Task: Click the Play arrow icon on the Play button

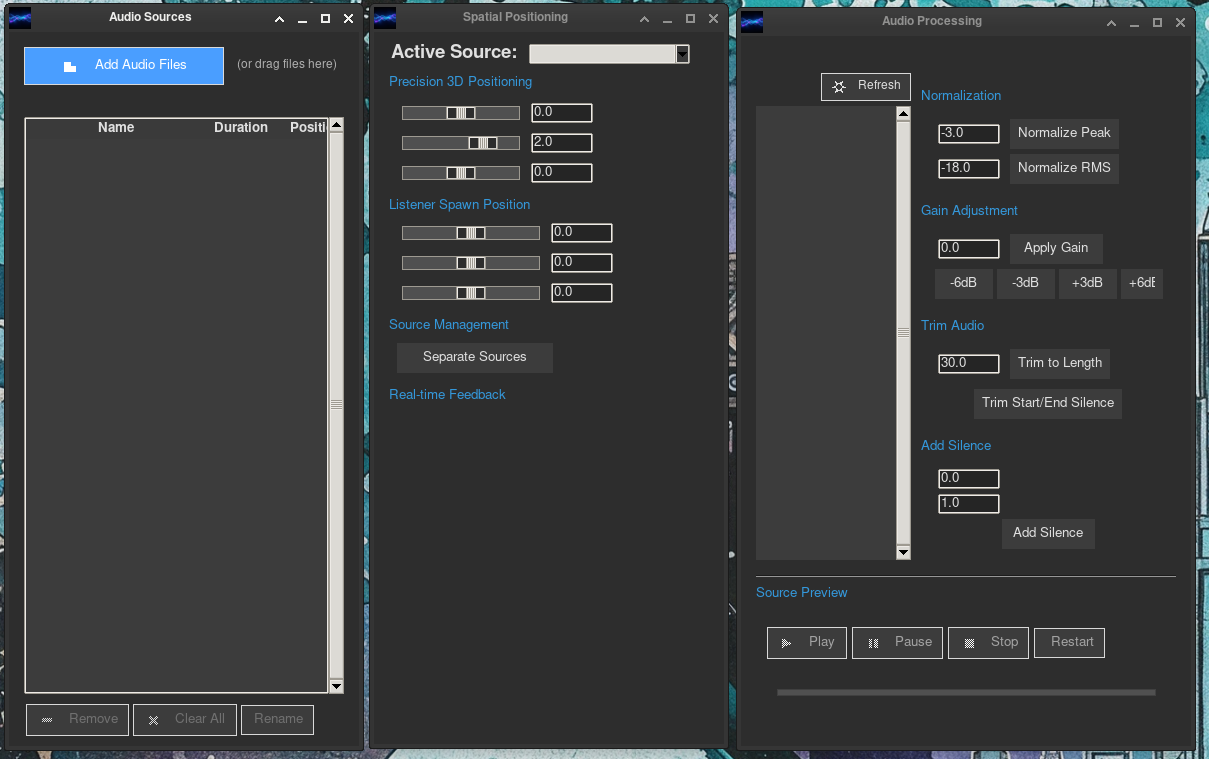Action: pyautogui.click(x=787, y=642)
